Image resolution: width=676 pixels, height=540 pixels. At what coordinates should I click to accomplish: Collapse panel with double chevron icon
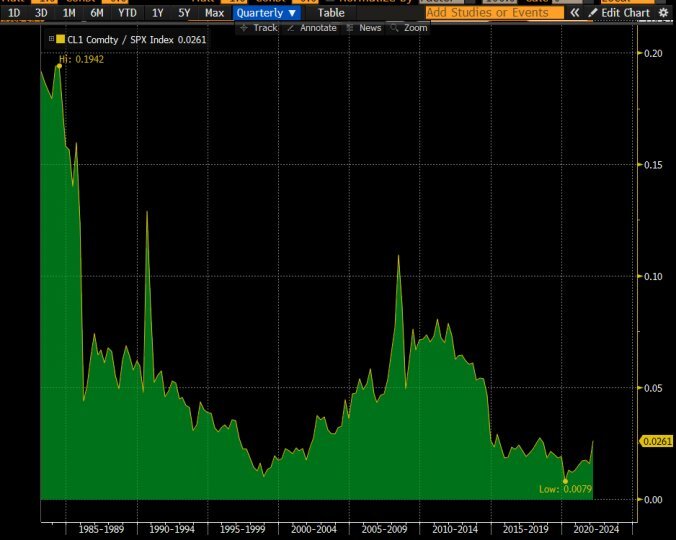[575, 13]
